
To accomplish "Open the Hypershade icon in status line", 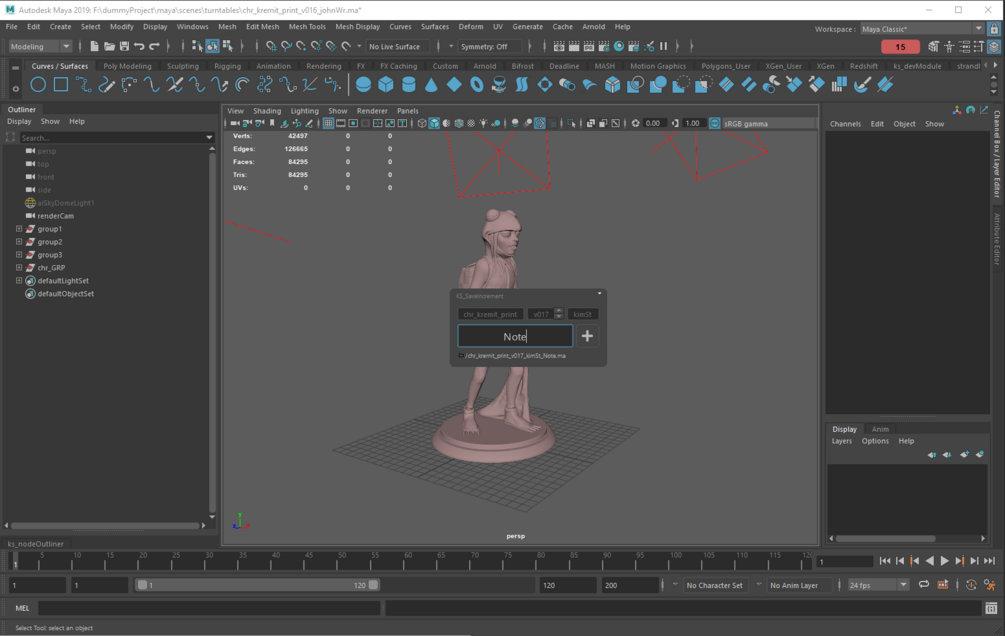I will pyautogui.click(x=619, y=46).
